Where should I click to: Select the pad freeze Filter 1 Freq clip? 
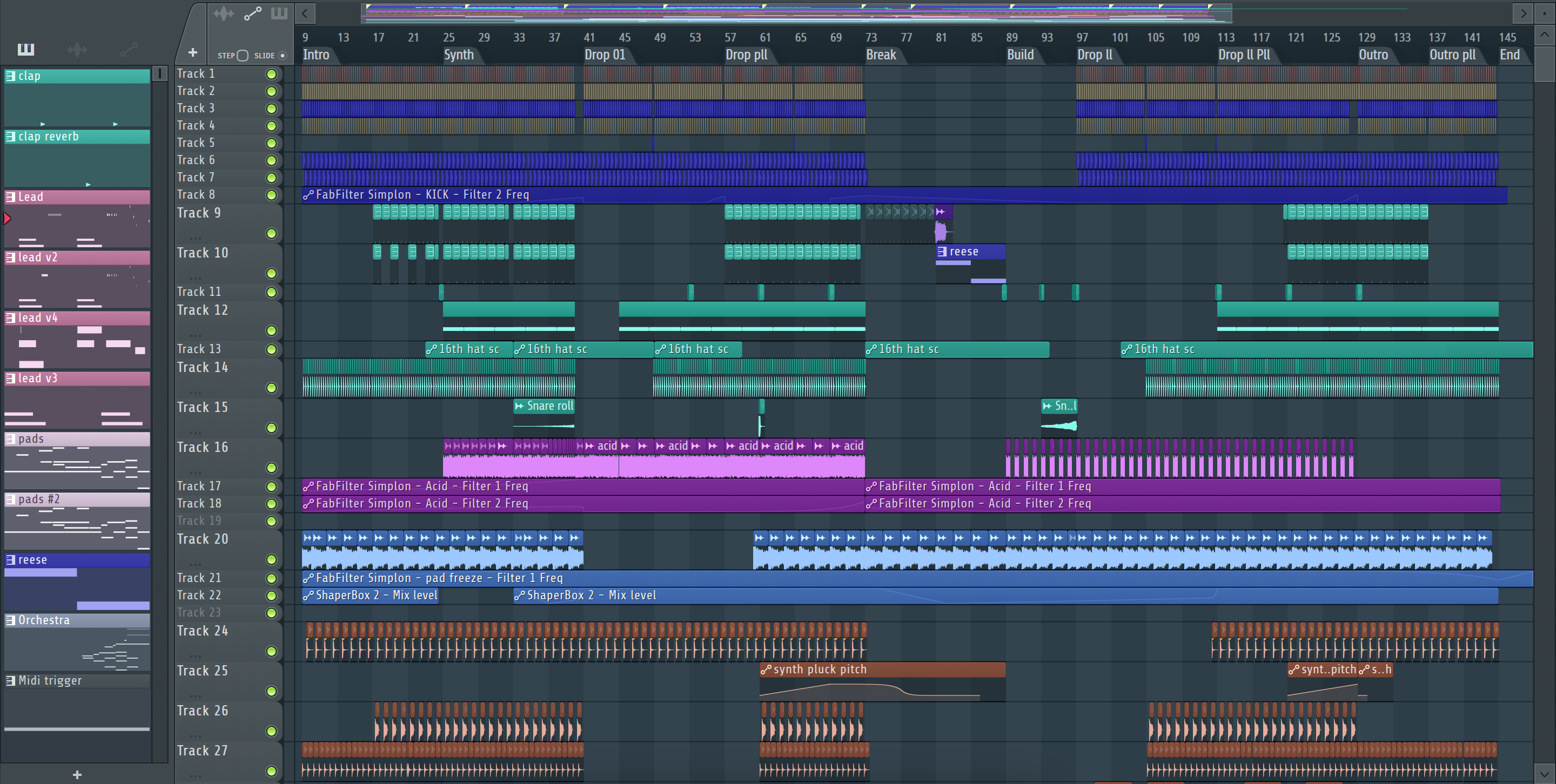[917, 578]
